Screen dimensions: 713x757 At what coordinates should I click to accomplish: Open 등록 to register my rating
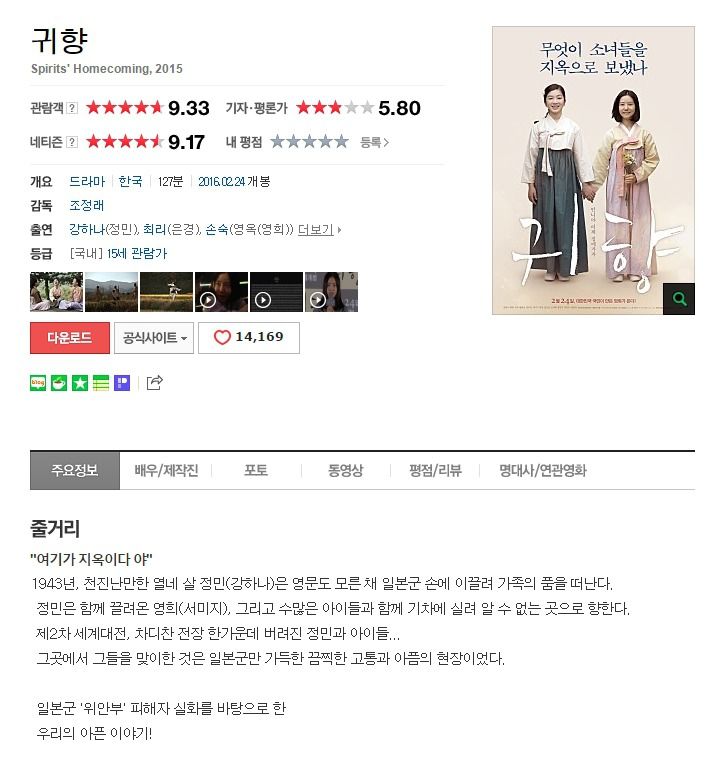tap(374, 142)
